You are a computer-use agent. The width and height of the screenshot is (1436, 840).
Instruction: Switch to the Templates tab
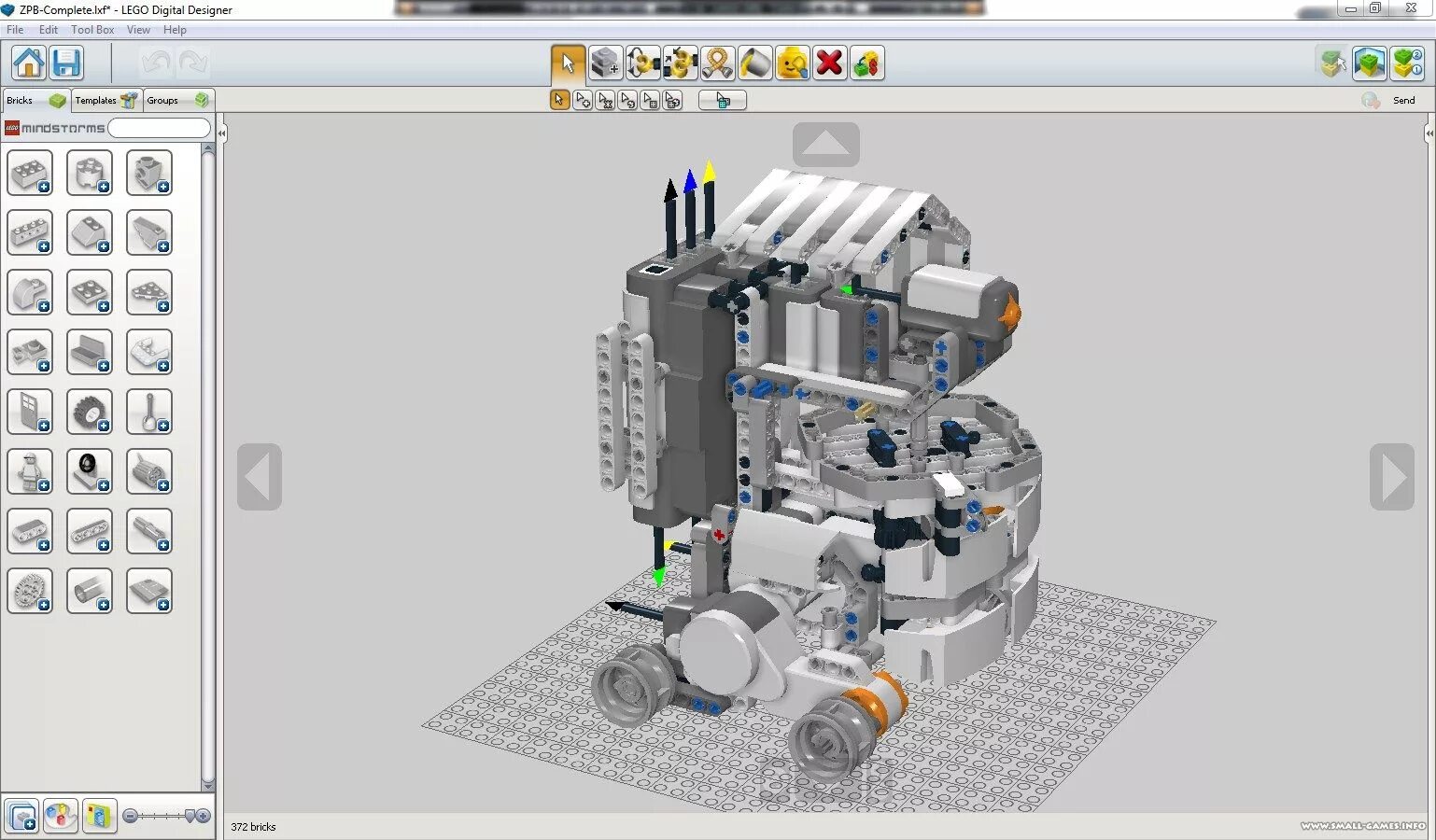pos(106,100)
